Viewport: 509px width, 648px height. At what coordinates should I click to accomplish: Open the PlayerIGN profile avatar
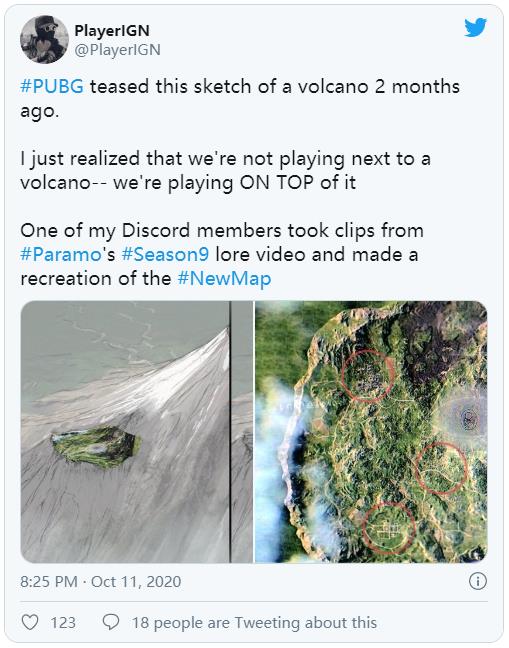pyautogui.click(x=44, y=40)
